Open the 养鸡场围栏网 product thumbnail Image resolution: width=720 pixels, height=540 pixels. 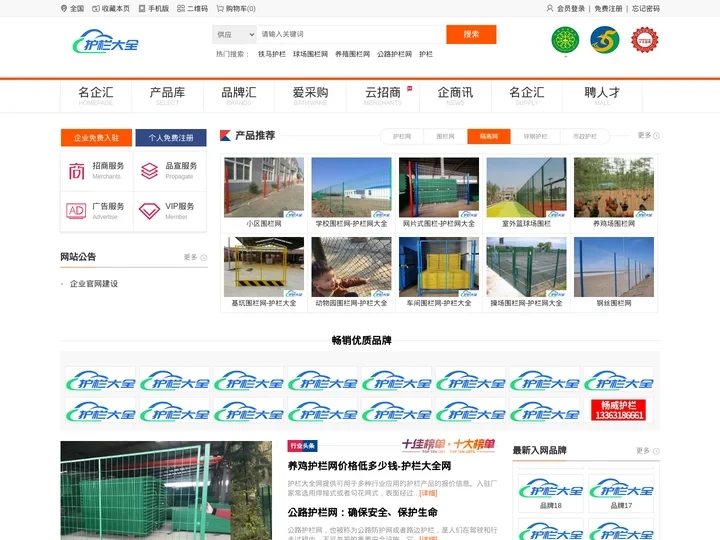point(614,187)
